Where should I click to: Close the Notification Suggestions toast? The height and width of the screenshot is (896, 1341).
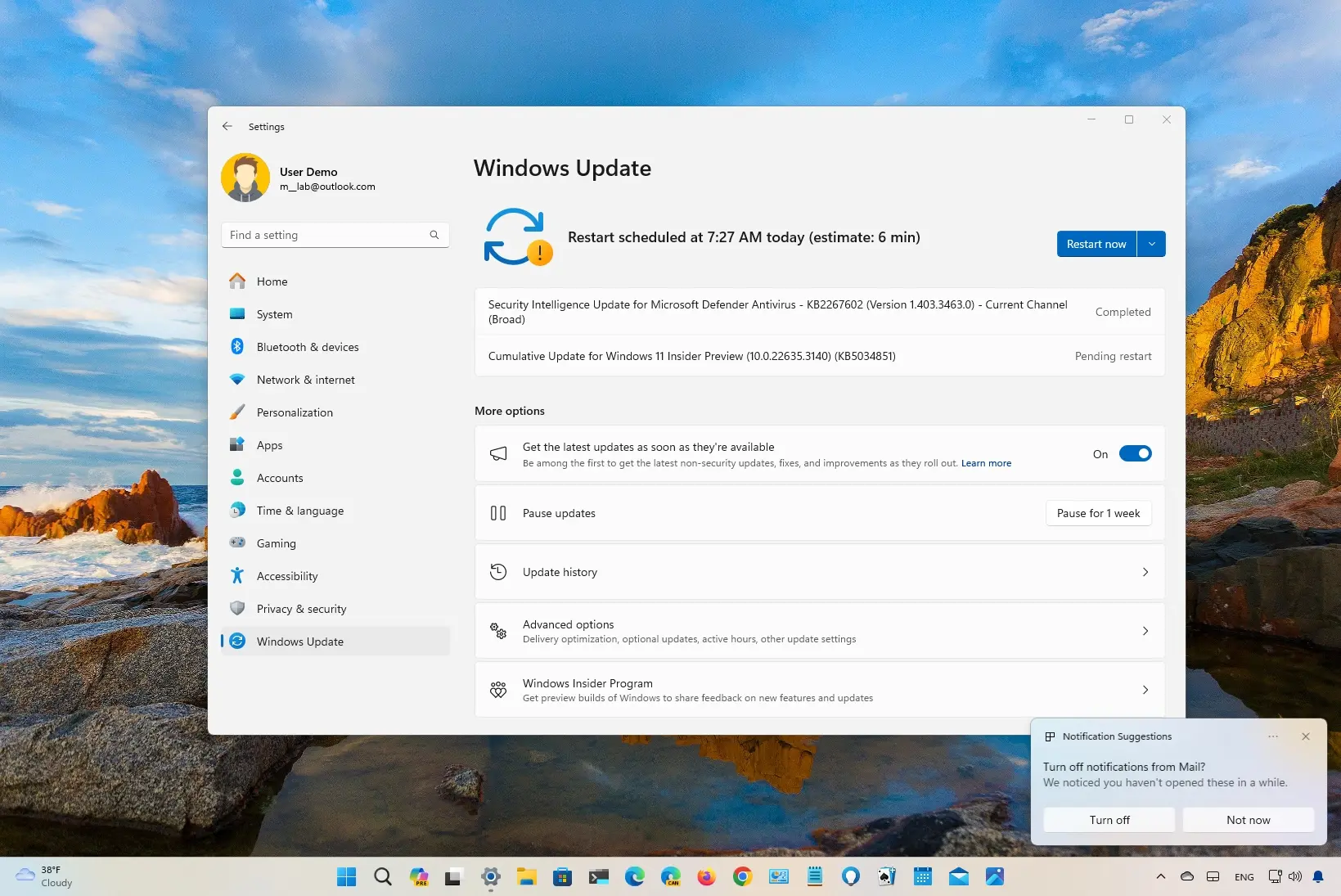click(1306, 736)
